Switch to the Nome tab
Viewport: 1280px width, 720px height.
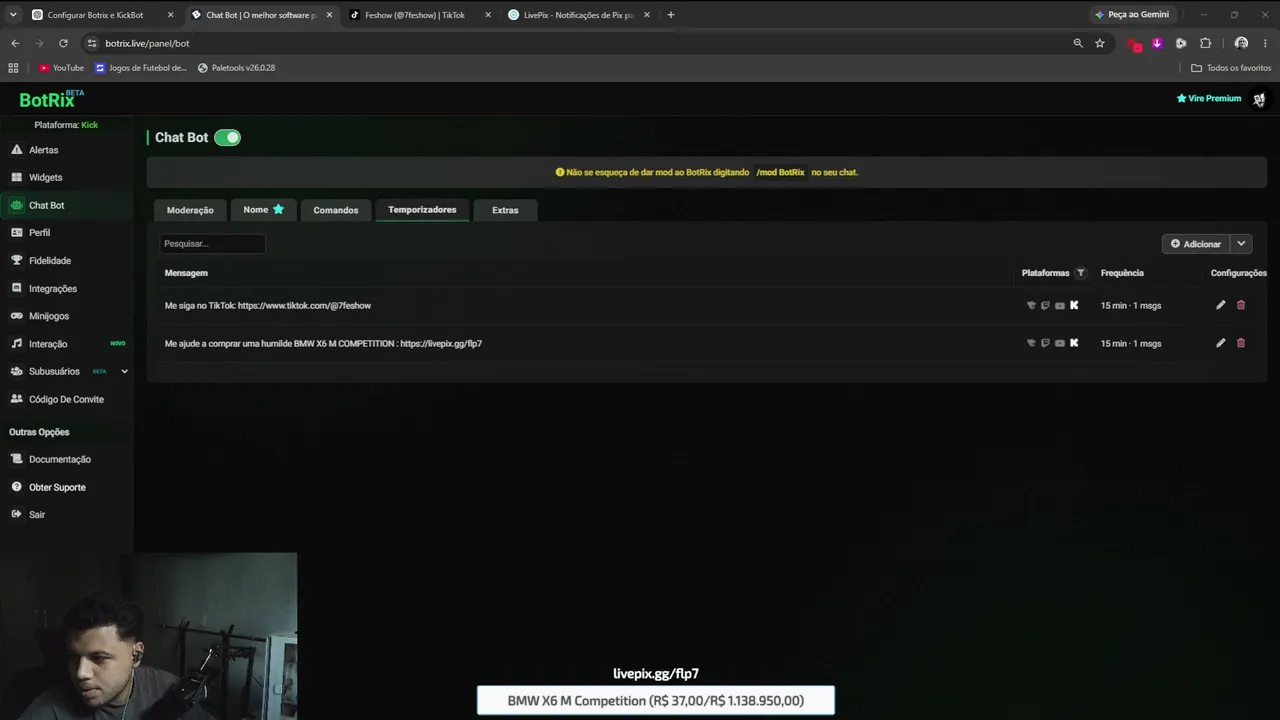(x=263, y=210)
